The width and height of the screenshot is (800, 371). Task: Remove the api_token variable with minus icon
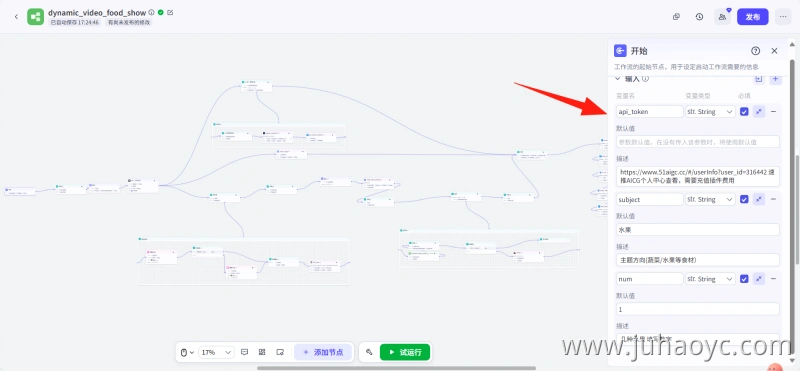[773, 111]
